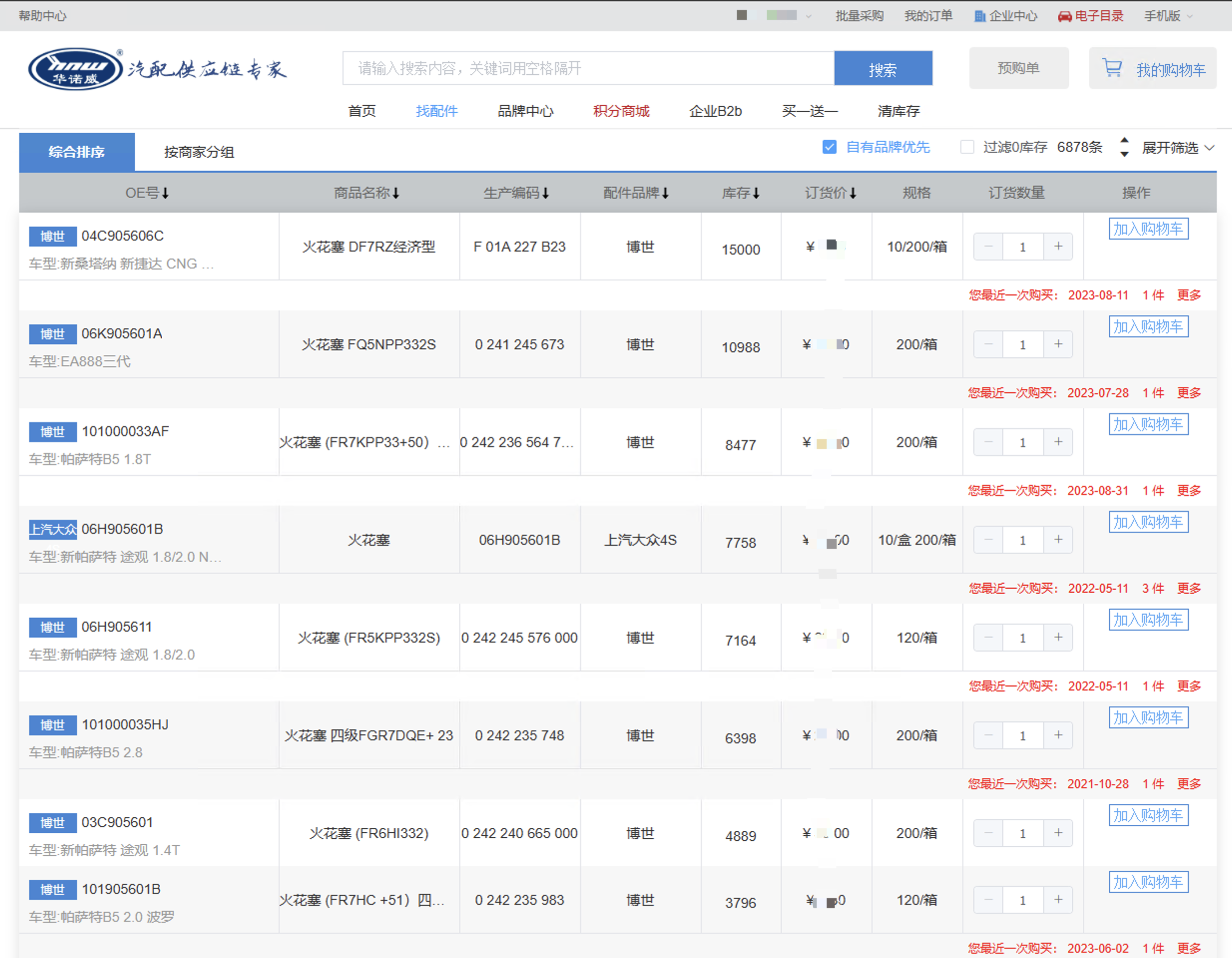
Task: Click product name 火花塞 FQ5NPP332S
Action: [369, 344]
